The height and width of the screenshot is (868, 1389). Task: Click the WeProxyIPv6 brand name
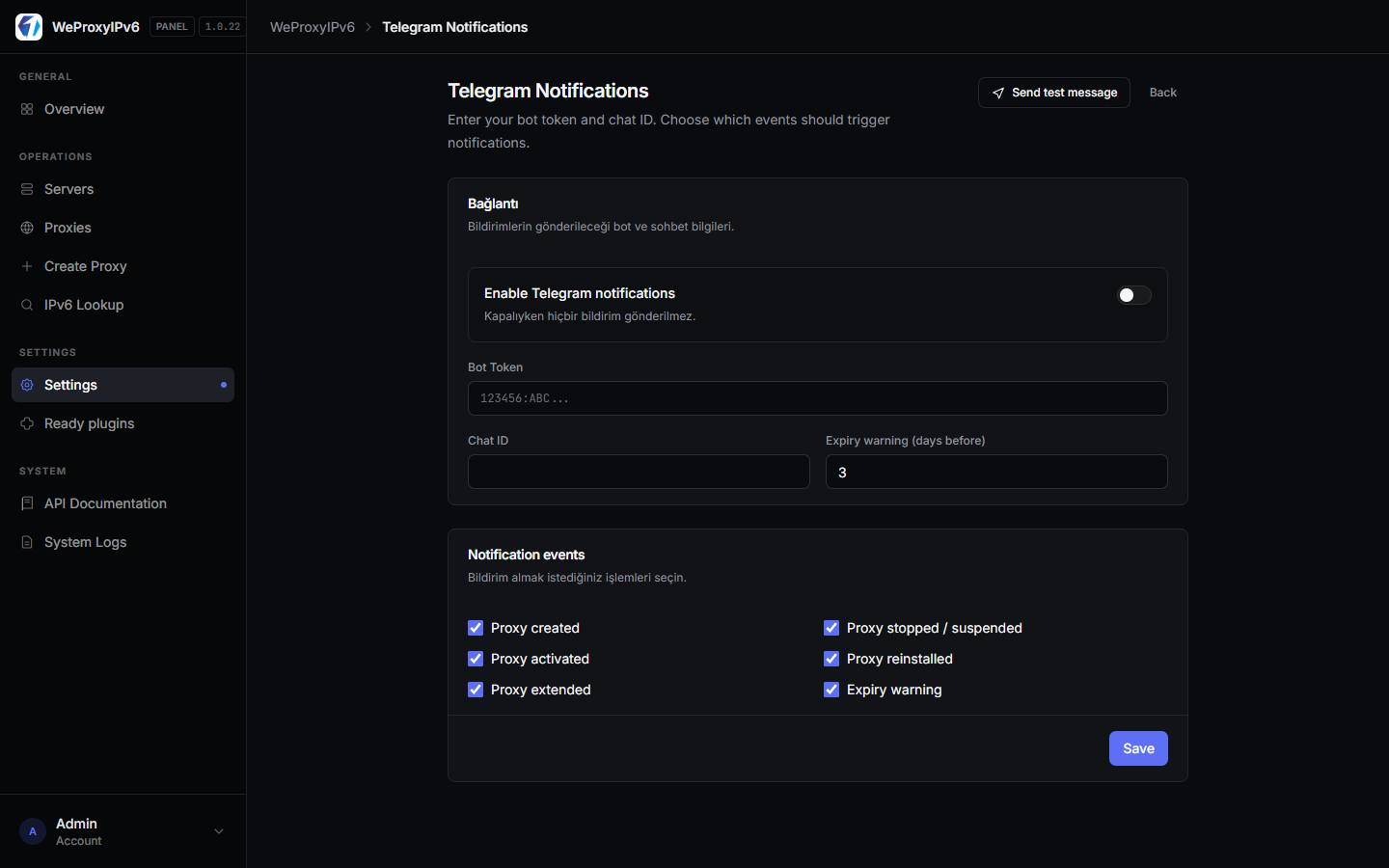click(95, 27)
